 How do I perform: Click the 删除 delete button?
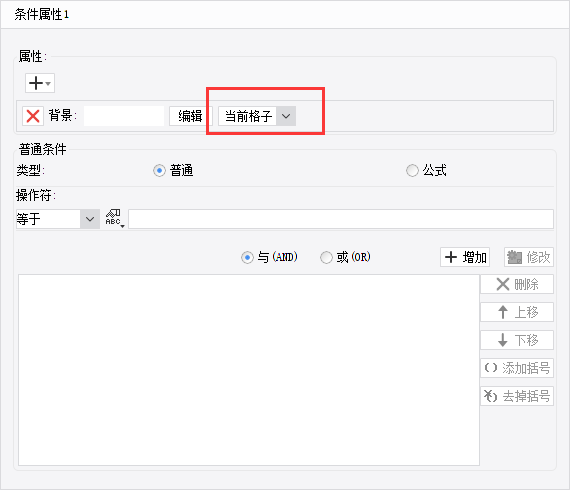[517, 284]
